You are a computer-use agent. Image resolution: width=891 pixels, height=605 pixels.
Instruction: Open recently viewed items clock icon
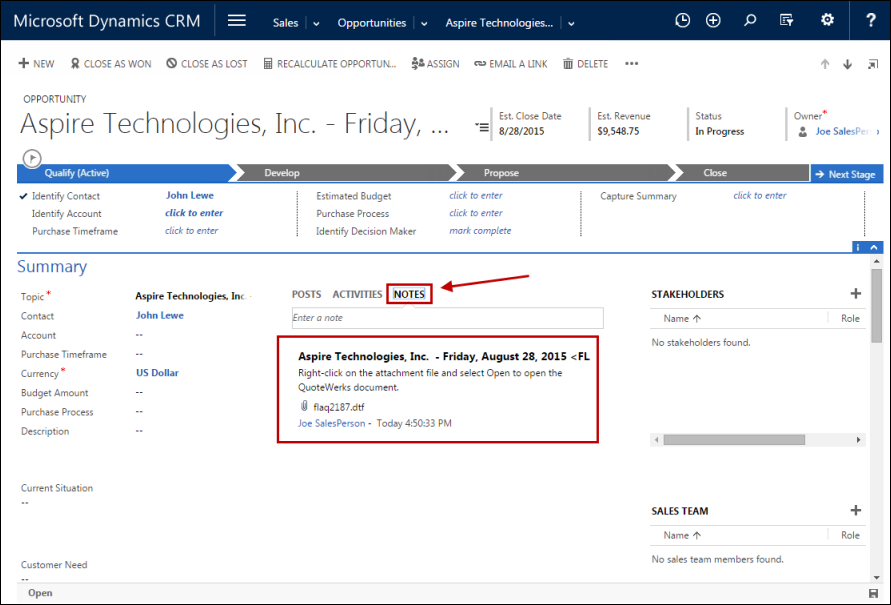point(683,21)
